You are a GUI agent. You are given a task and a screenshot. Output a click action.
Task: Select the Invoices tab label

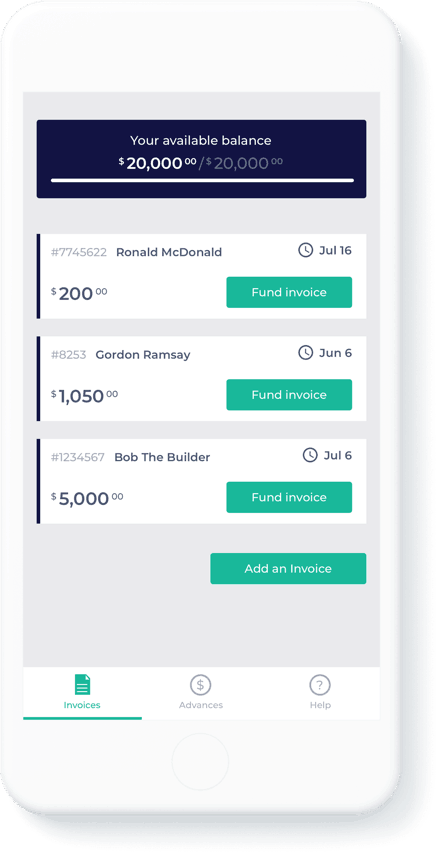pos(82,705)
